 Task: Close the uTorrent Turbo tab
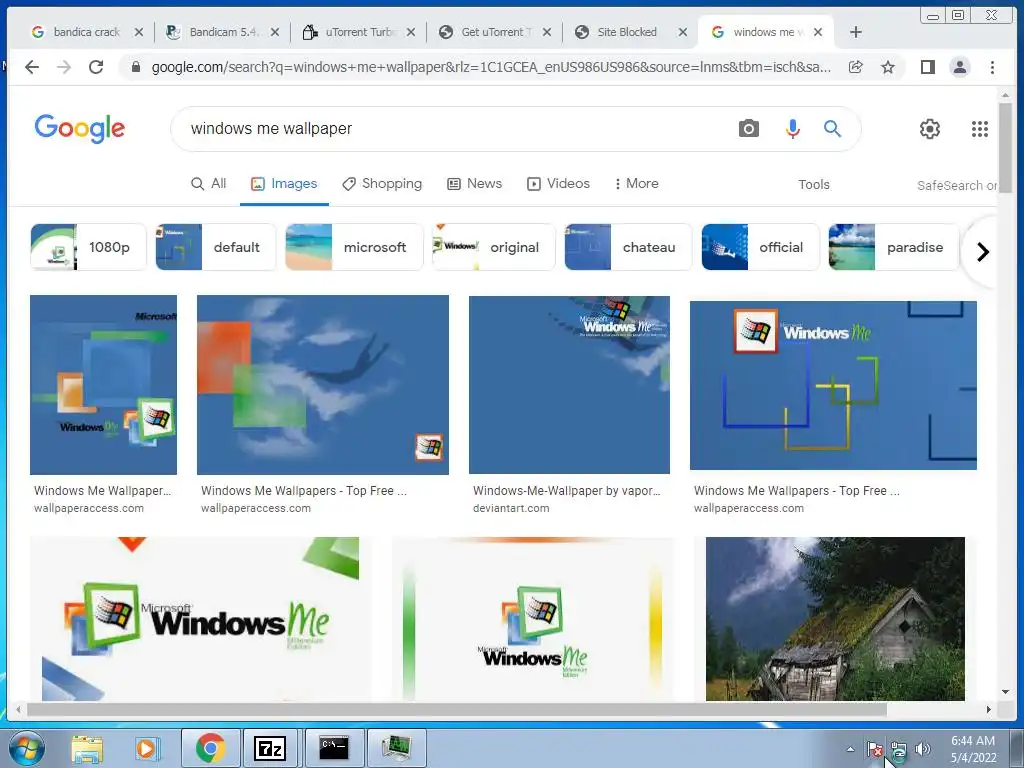[x=411, y=32]
